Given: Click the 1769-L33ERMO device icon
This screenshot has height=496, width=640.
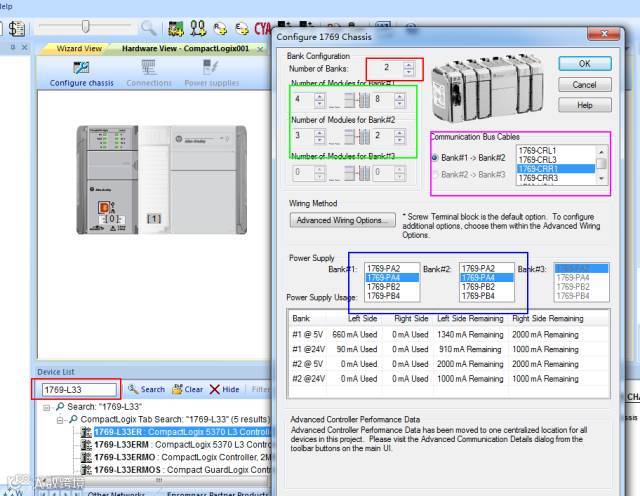Looking at the screenshot, I should click(86, 457).
